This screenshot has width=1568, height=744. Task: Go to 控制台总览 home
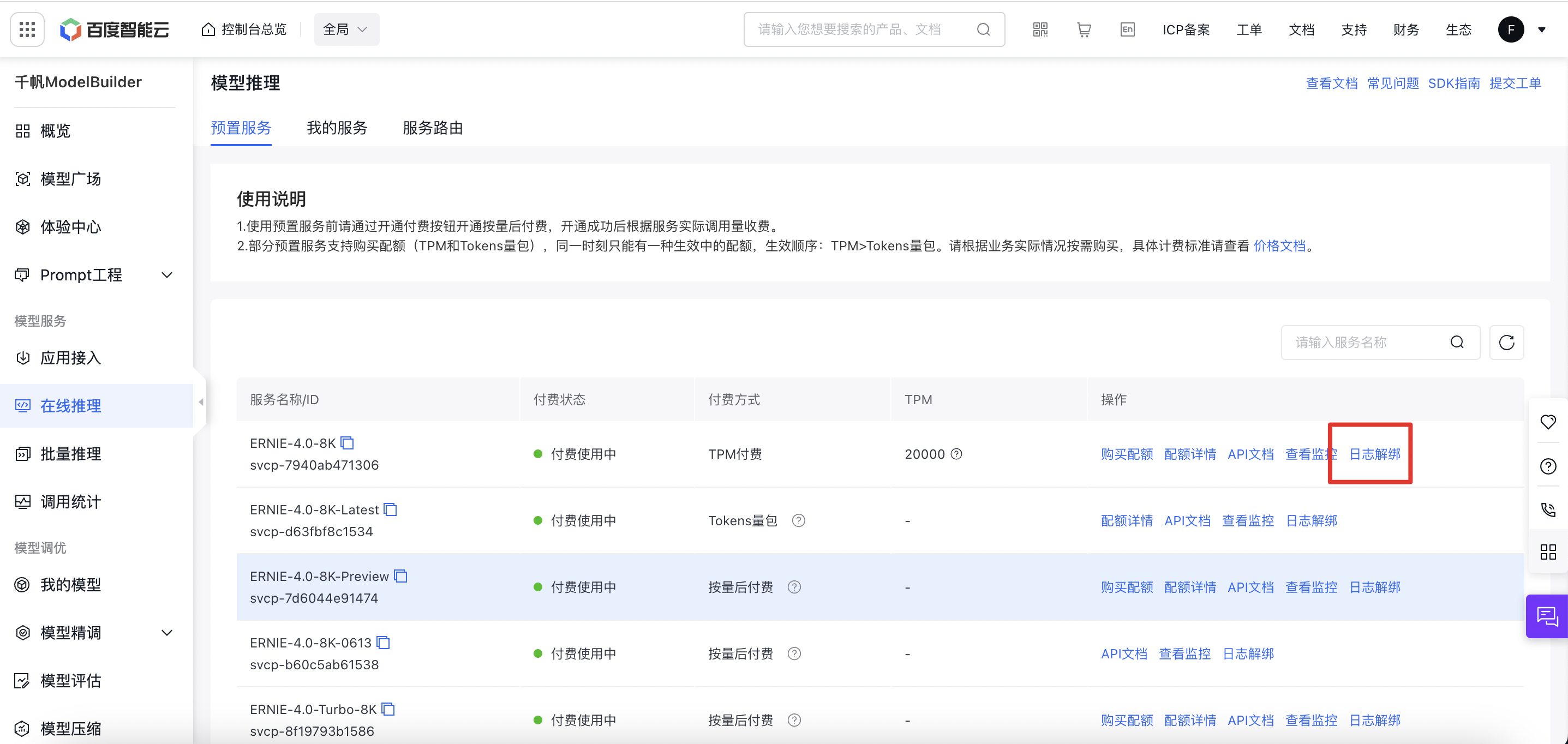coord(243,29)
